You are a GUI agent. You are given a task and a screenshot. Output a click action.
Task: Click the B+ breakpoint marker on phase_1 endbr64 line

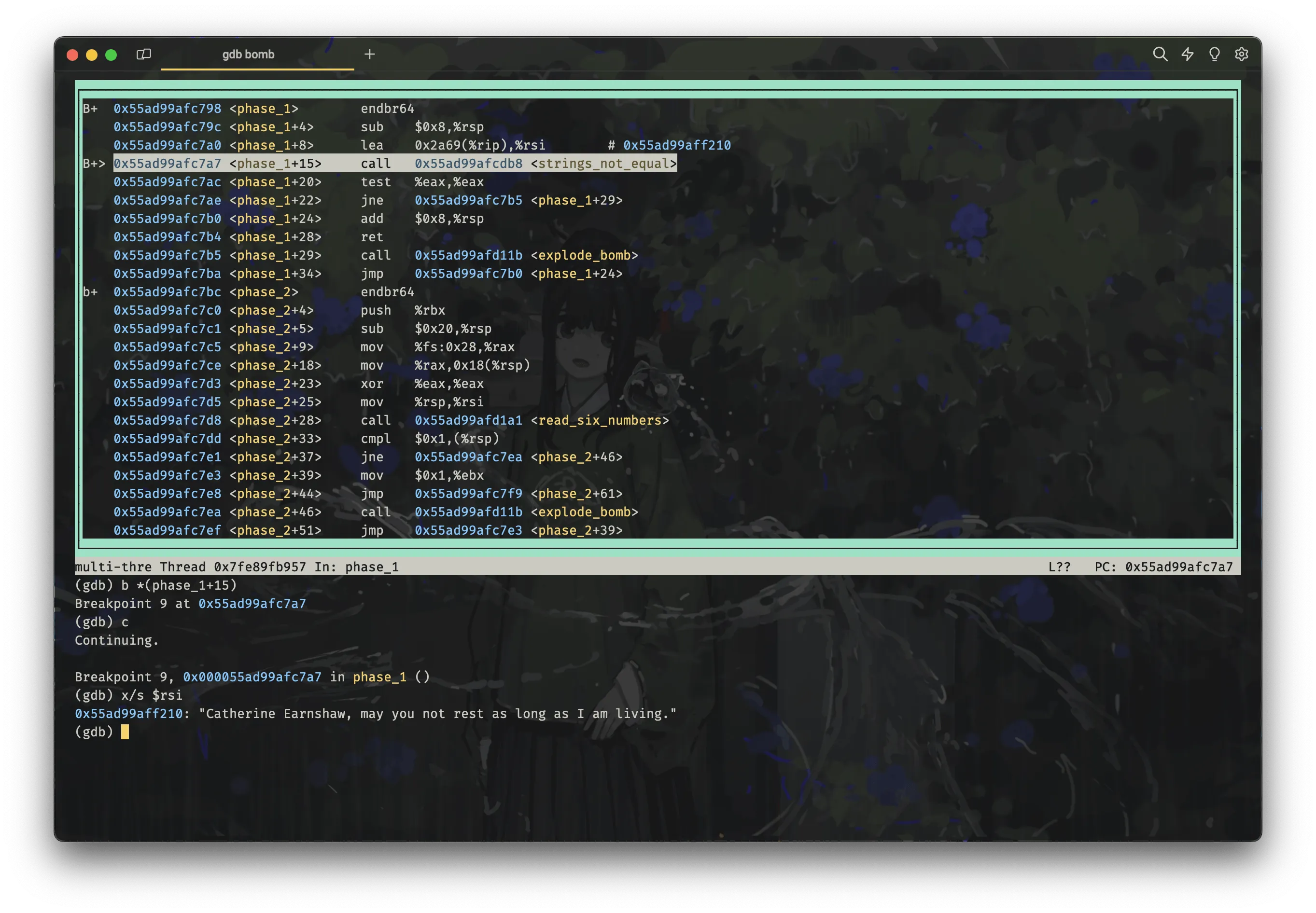(90, 109)
